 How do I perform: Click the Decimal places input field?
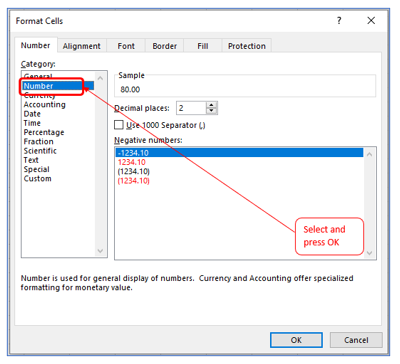pos(191,108)
